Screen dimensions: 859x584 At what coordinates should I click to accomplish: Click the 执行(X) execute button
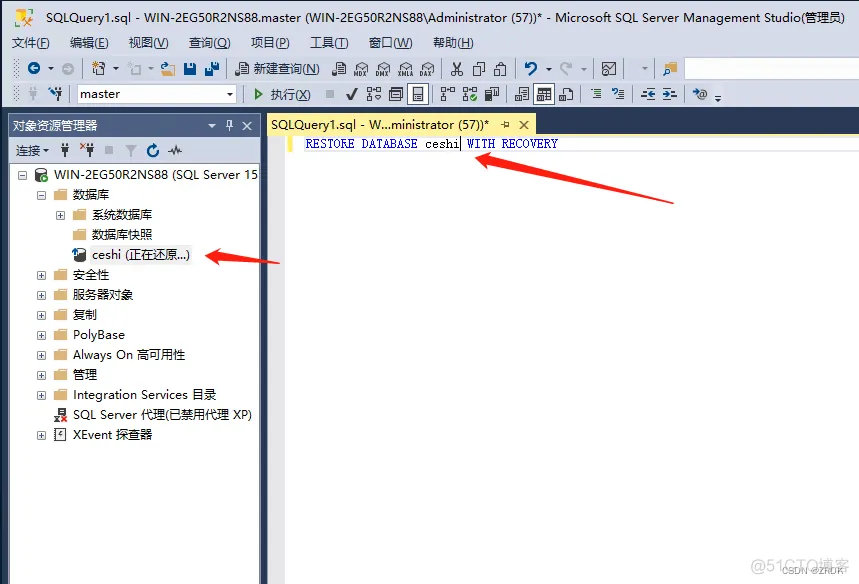tap(282, 94)
